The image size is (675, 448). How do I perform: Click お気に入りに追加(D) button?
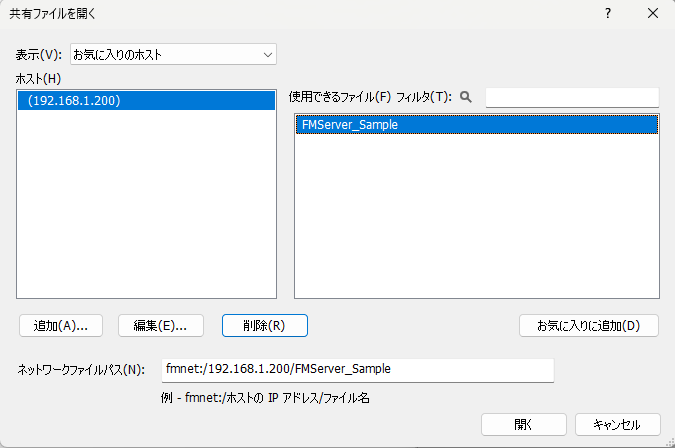(588, 326)
